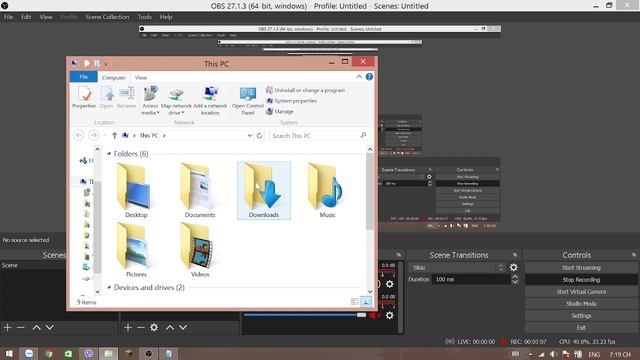Switch to the Computer ribbon tab
The height and width of the screenshot is (360, 640).
(114, 78)
